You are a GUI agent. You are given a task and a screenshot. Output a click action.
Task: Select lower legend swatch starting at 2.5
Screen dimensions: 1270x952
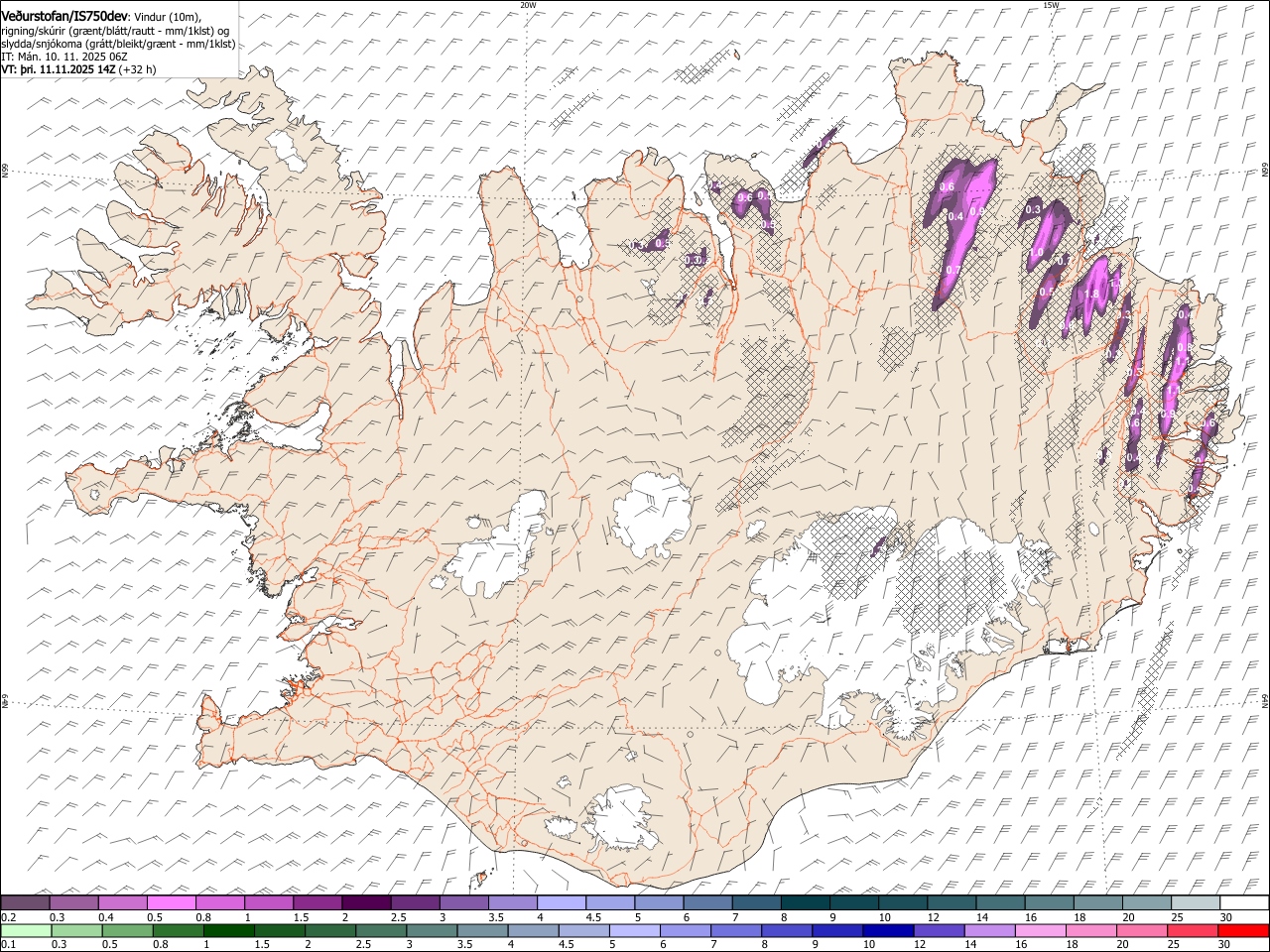click(380, 931)
